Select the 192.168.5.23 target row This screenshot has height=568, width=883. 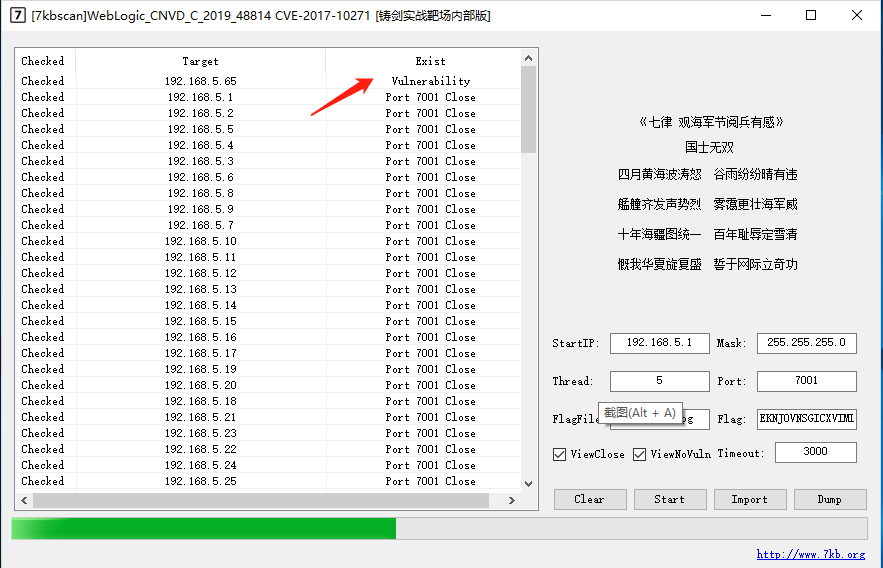tap(268, 433)
